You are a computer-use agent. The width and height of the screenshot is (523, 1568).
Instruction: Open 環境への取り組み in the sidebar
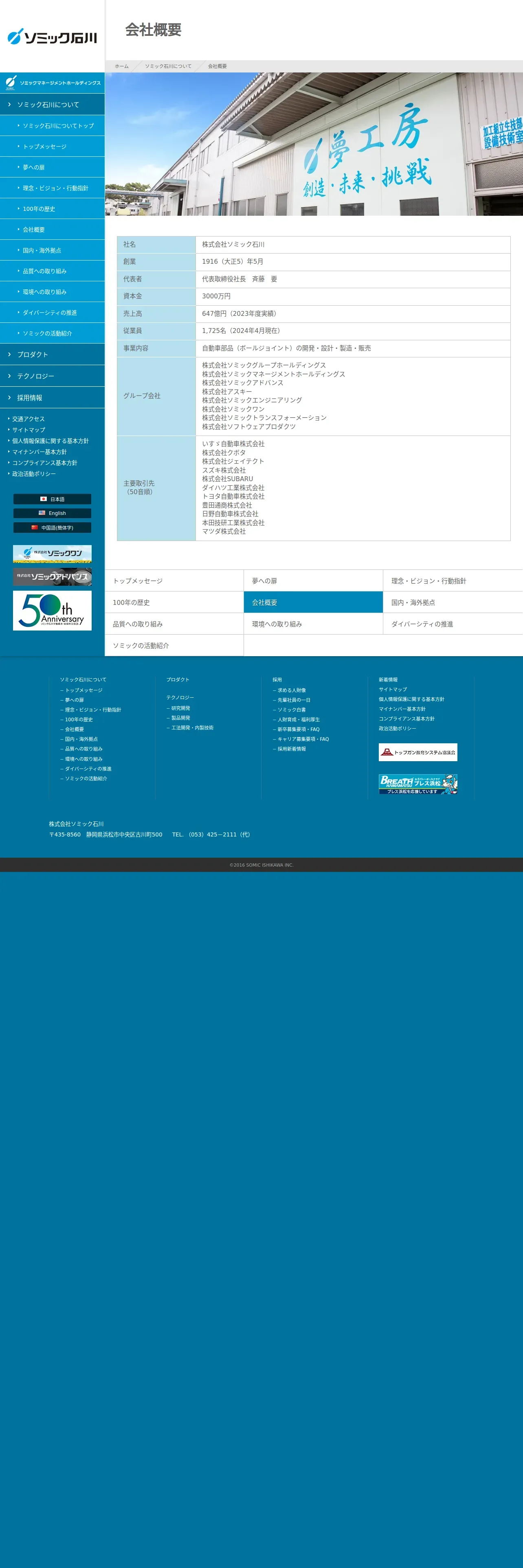[x=53, y=291]
